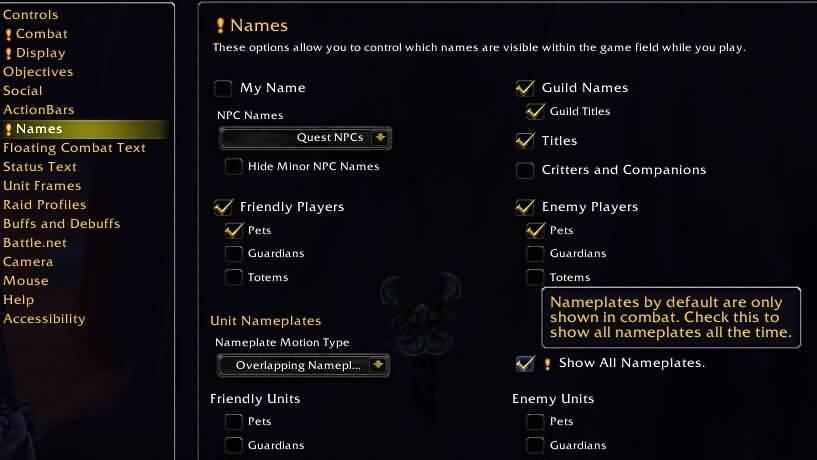Uncheck Pets under Enemy Players
The height and width of the screenshot is (460, 817).
coord(535,230)
